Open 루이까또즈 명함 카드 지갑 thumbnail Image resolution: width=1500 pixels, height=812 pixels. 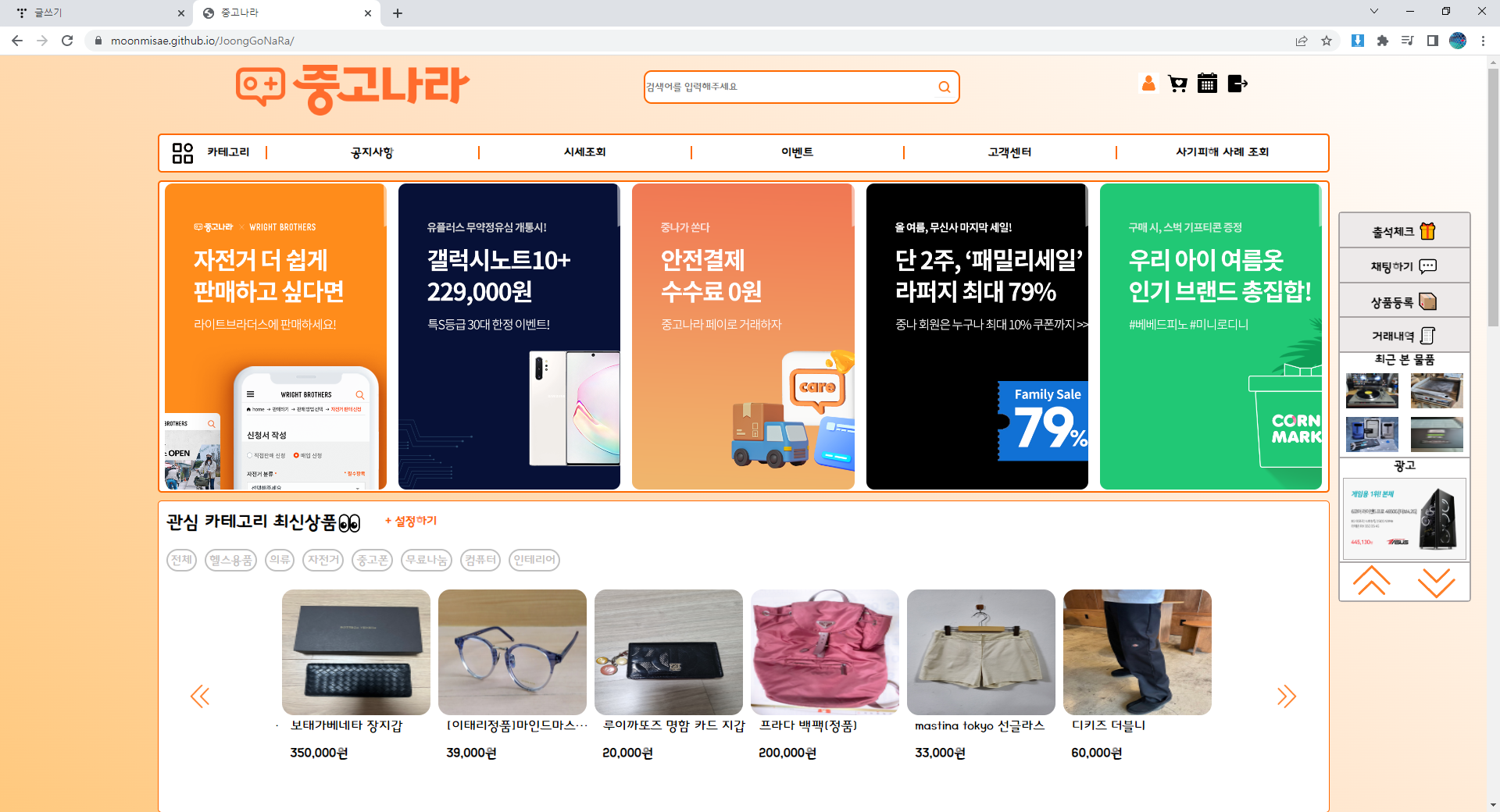pos(669,652)
